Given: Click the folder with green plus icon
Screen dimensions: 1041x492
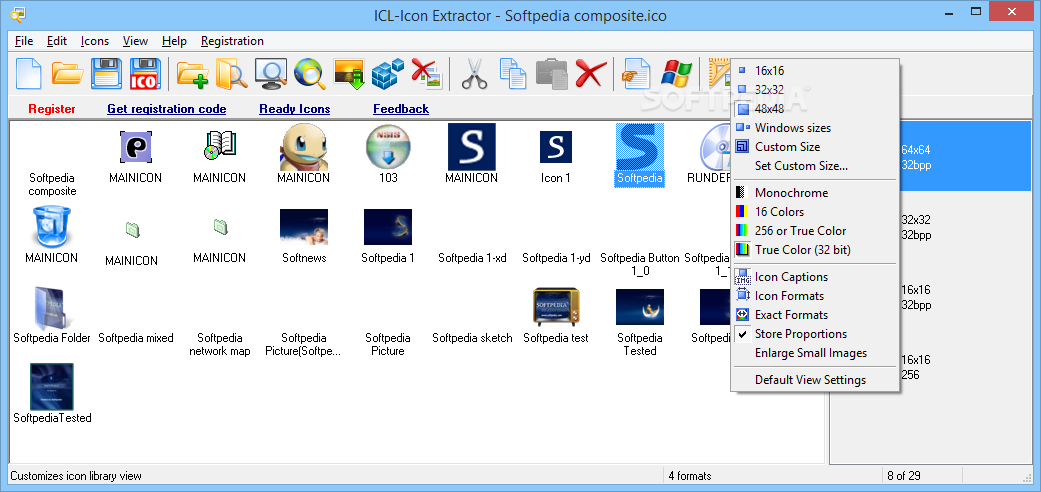Looking at the screenshot, I should click(x=193, y=73).
